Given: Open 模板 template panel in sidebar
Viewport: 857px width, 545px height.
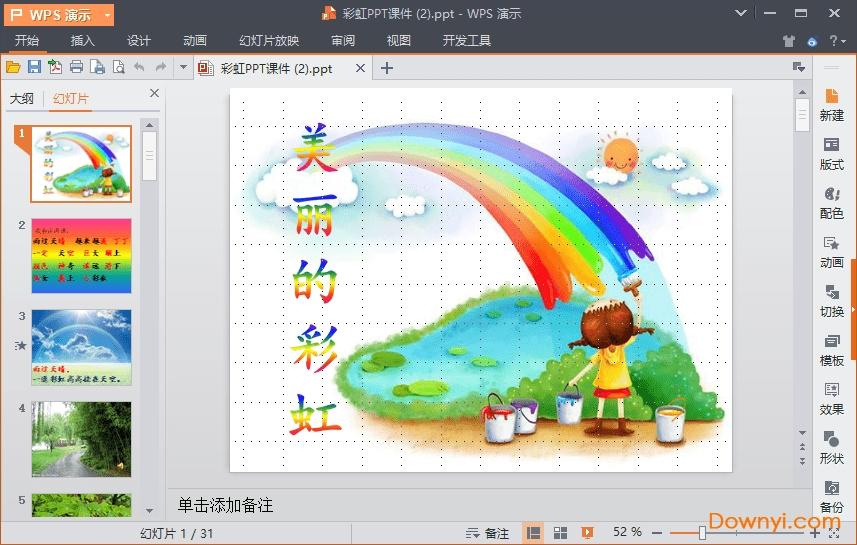Looking at the screenshot, I should point(831,350).
